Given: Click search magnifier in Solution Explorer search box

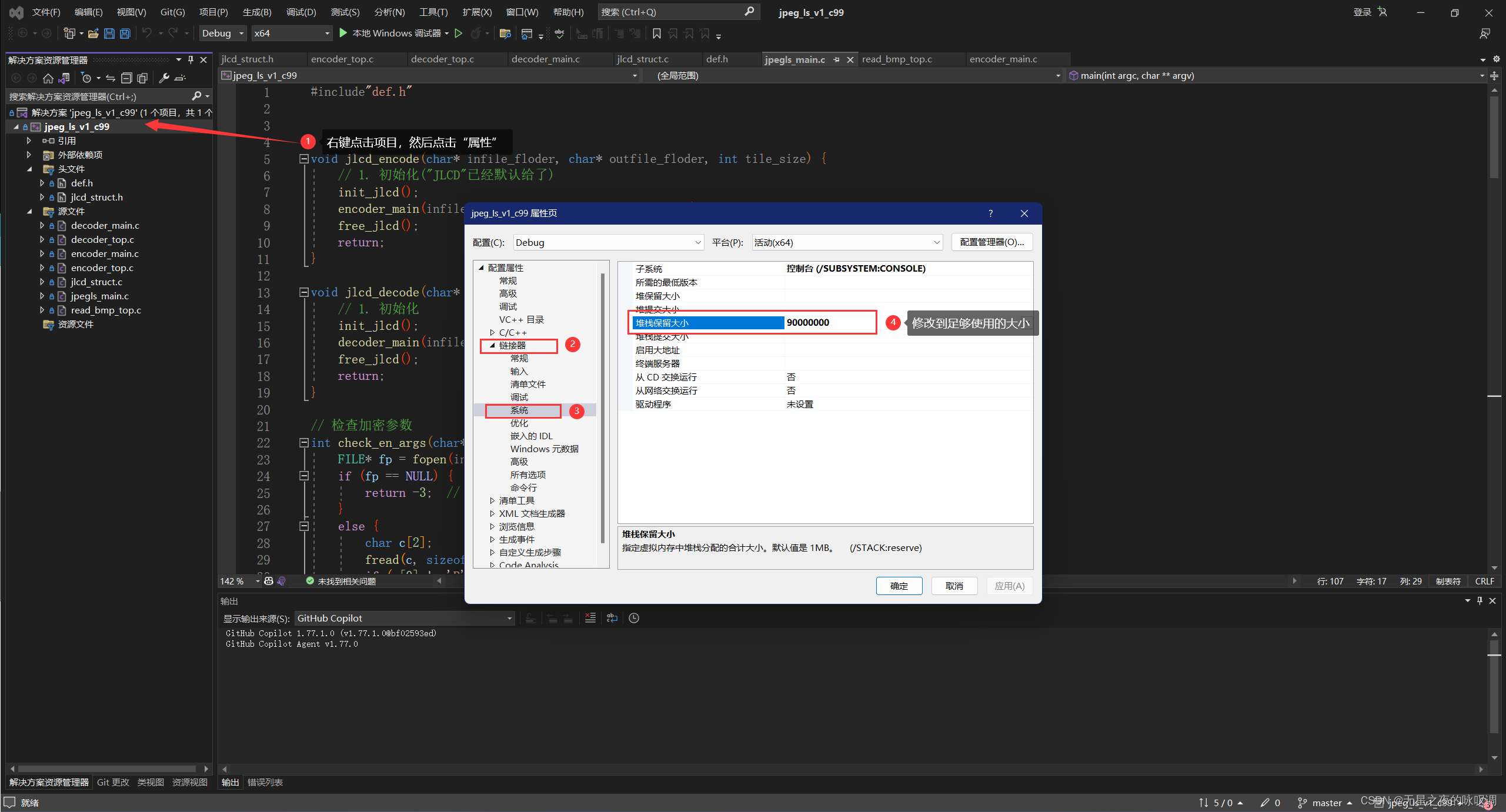Looking at the screenshot, I should tap(197, 96).
